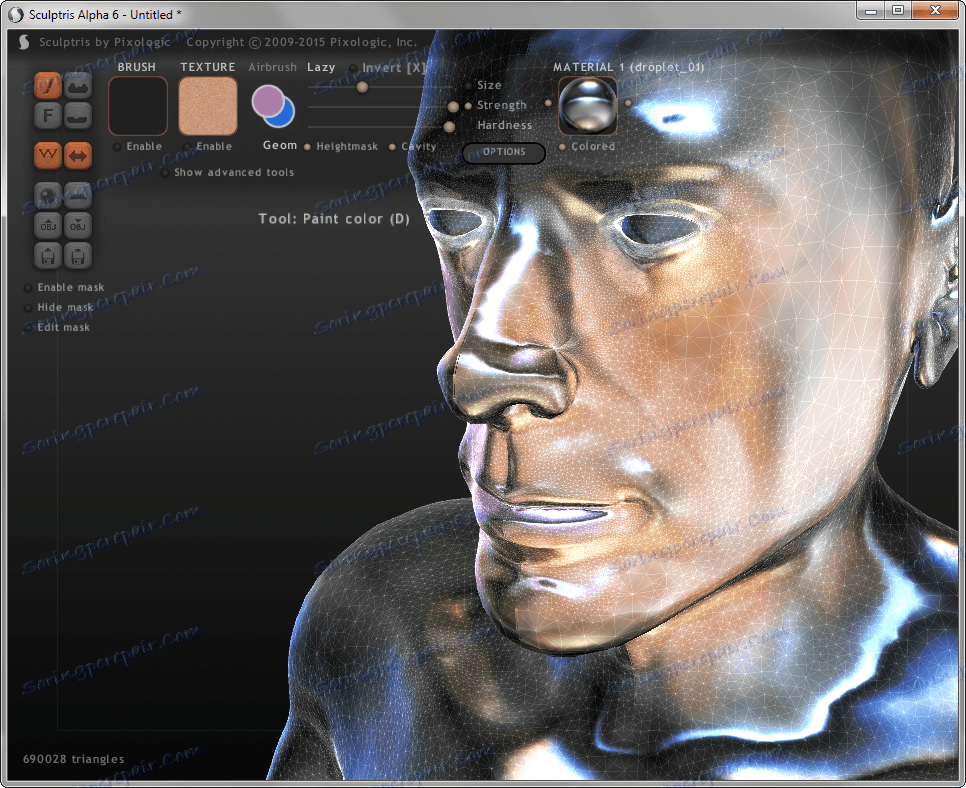This screenshot has height=788, width=966.
Task: Select the Paint color brush icon
Action: 48,86
